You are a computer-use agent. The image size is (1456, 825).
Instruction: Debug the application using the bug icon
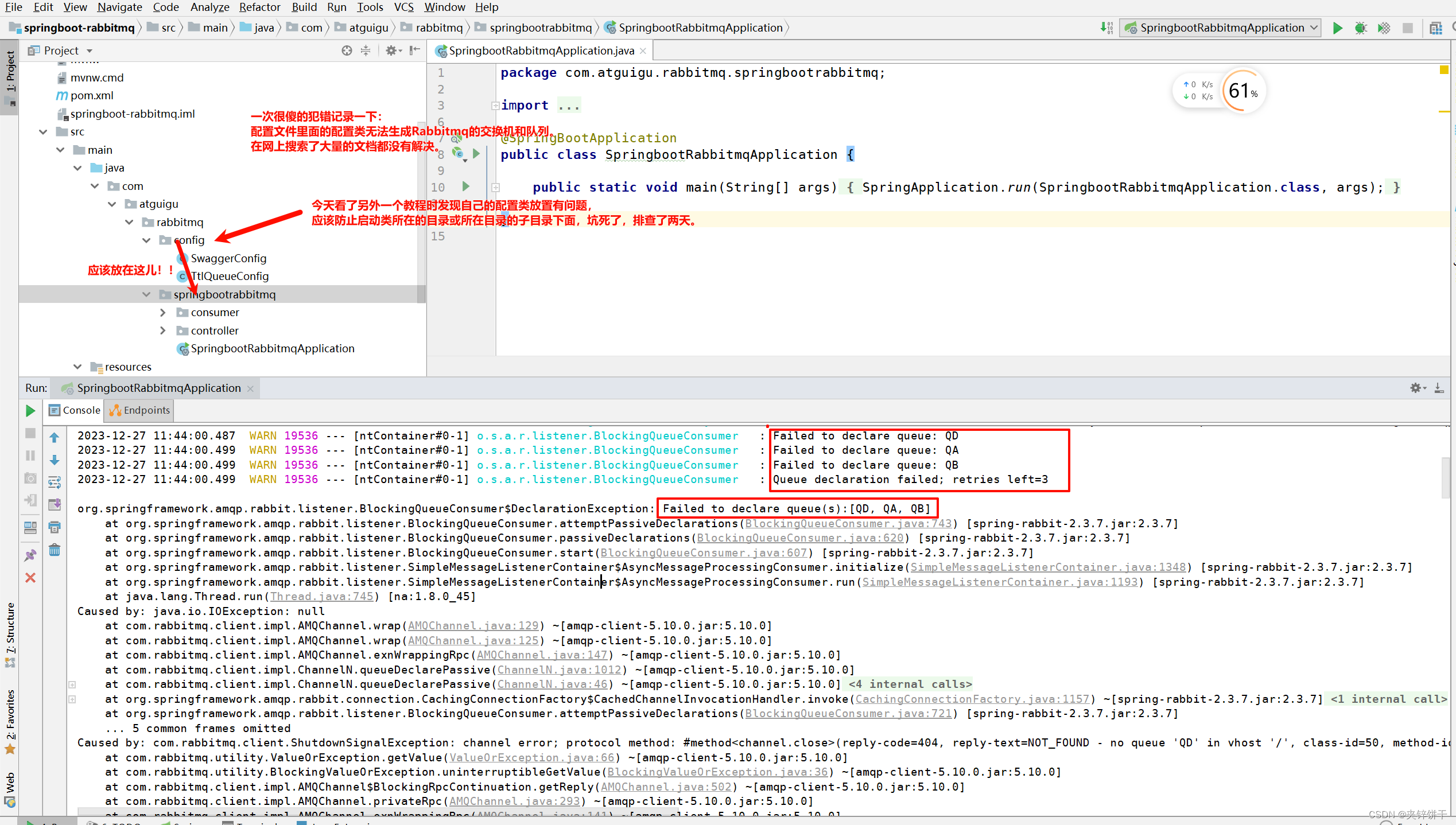[x=1361, y=28]
